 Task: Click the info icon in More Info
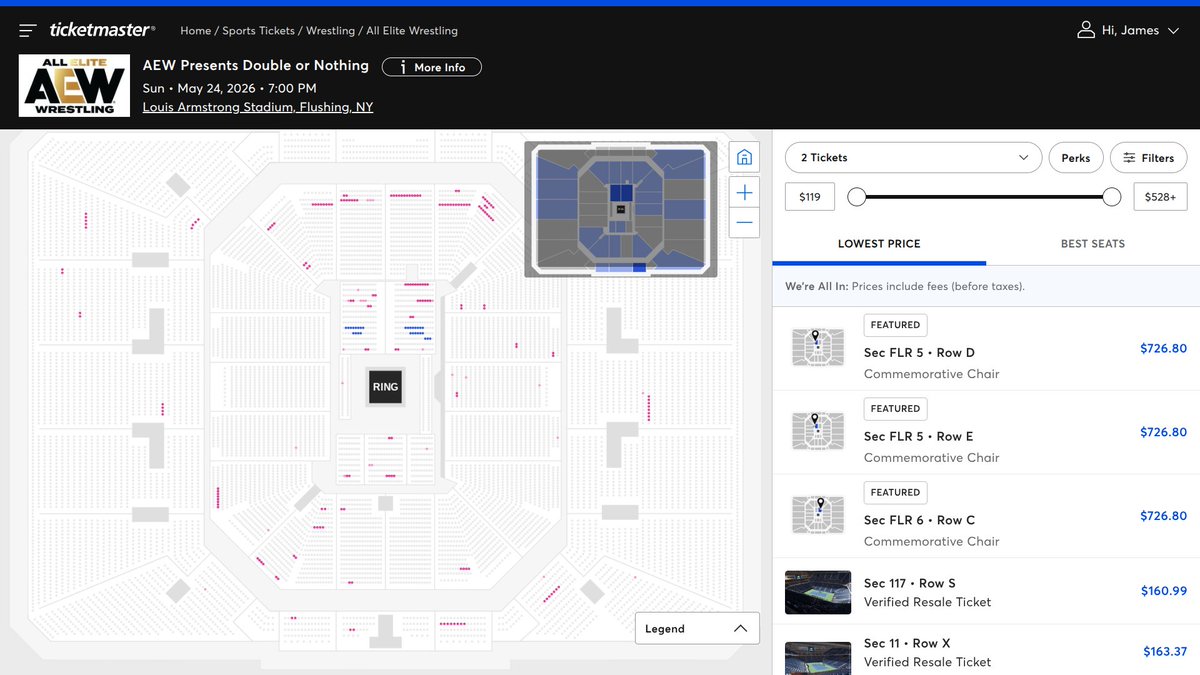(x=402, y=68)
